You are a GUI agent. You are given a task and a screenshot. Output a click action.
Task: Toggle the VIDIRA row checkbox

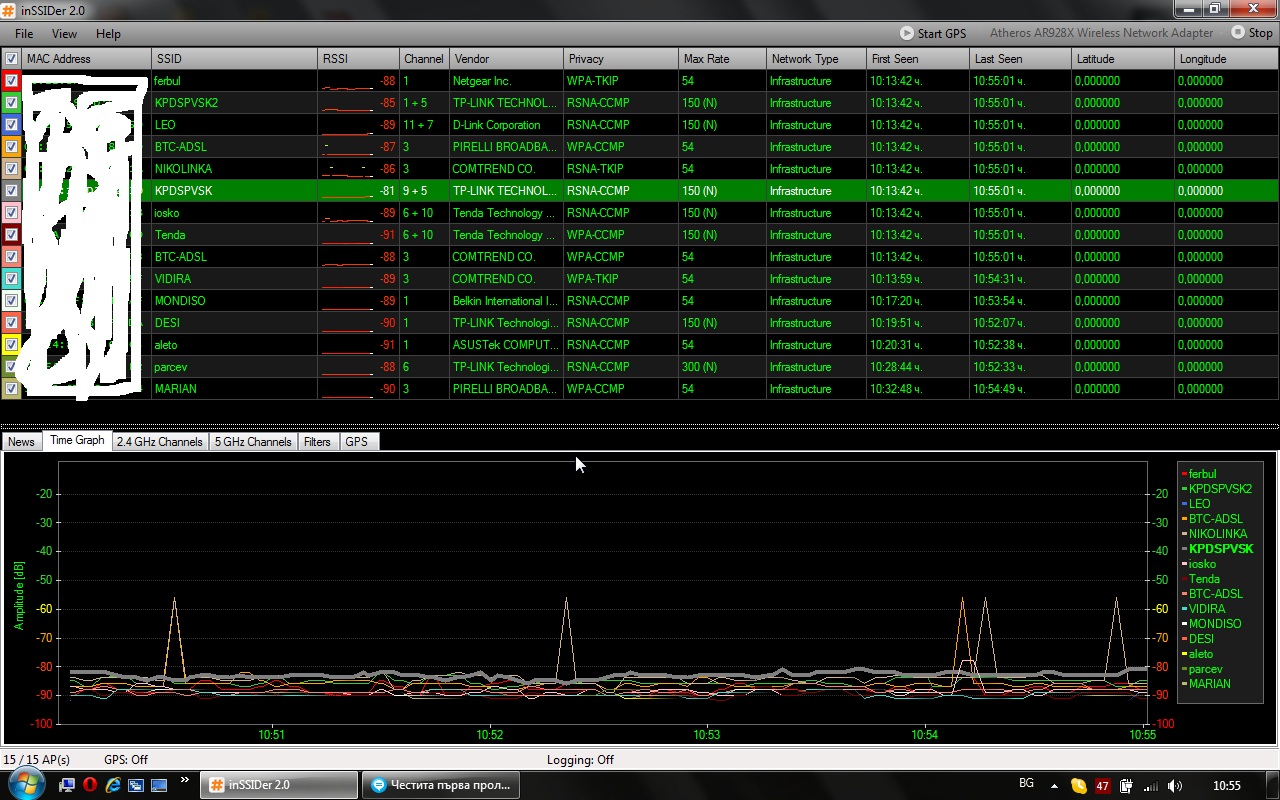click(x=11, y=279)
